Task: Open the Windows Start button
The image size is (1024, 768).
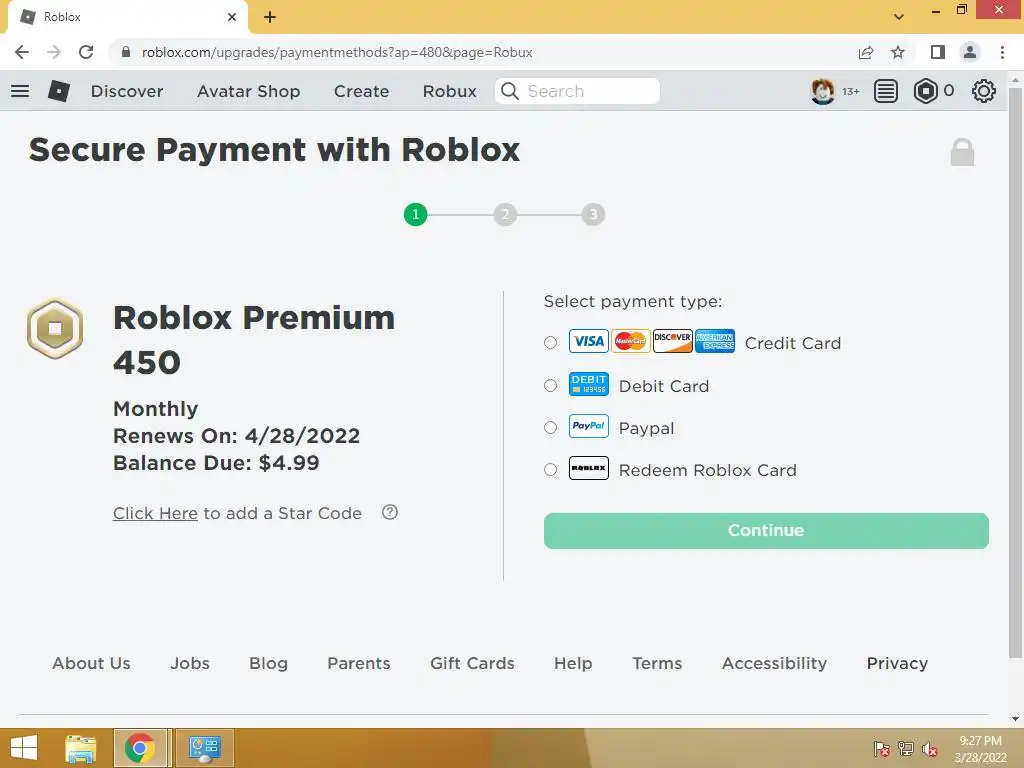Action: [x=24, y=748]
